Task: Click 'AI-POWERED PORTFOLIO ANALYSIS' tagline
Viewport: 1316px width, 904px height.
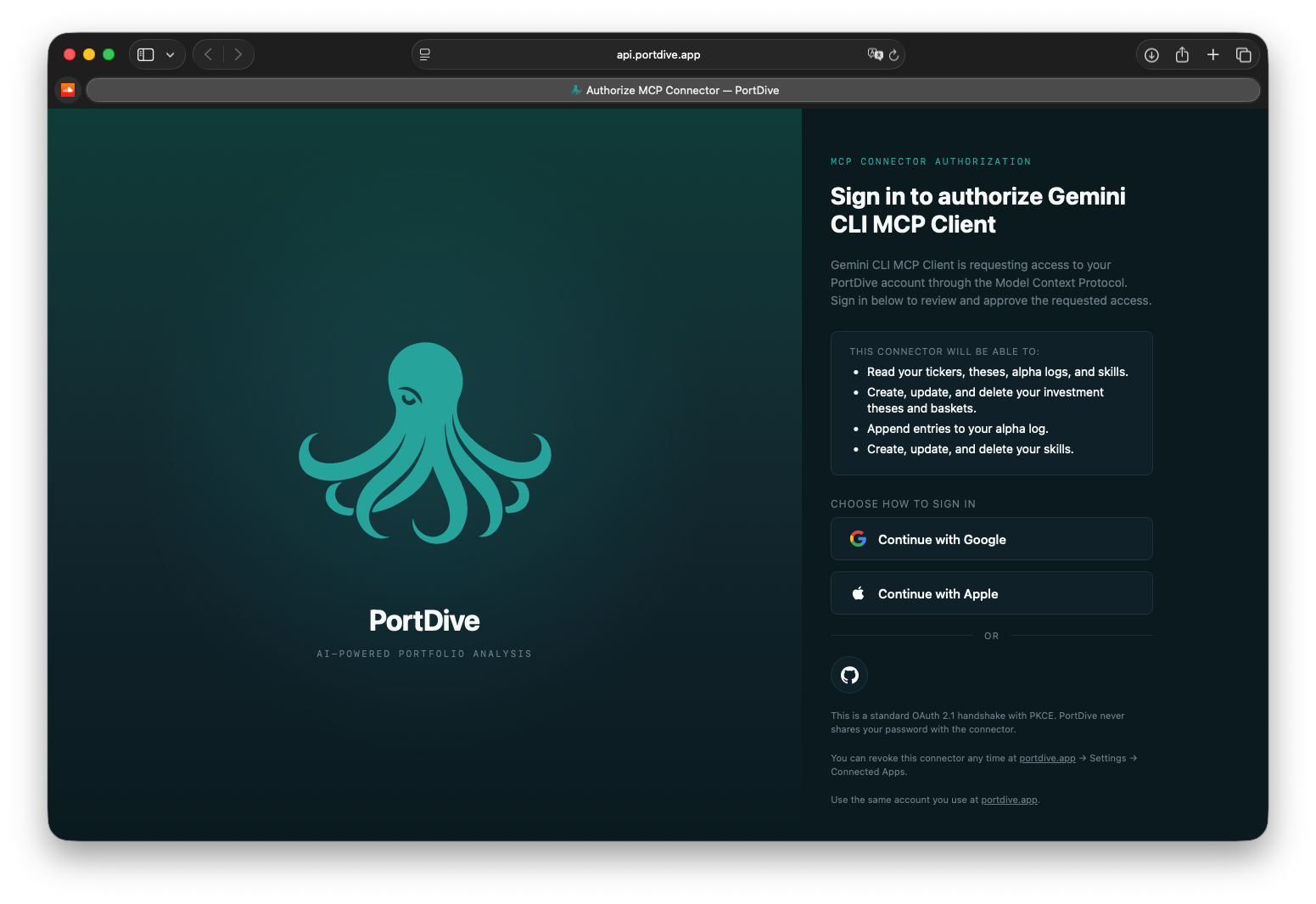Action: (424, 654)
